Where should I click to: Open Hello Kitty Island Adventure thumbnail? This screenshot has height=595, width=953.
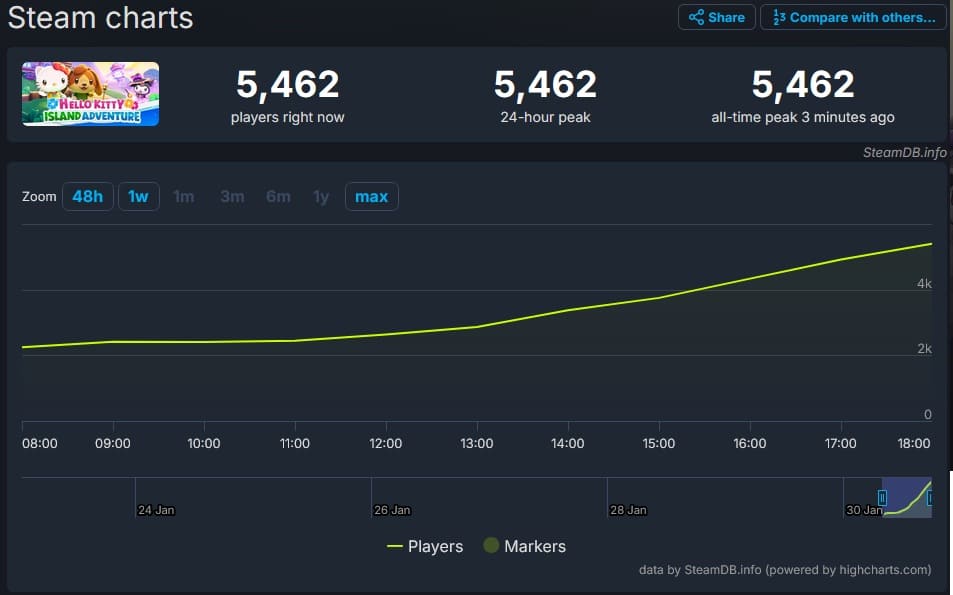click(91, 94)
